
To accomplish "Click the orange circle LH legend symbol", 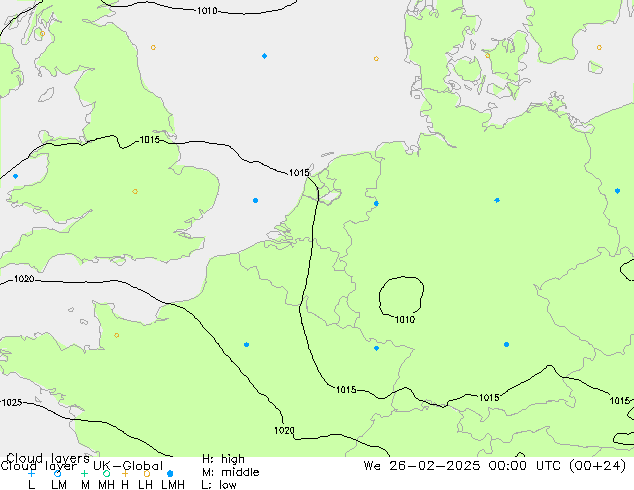I will click(147, 473).
